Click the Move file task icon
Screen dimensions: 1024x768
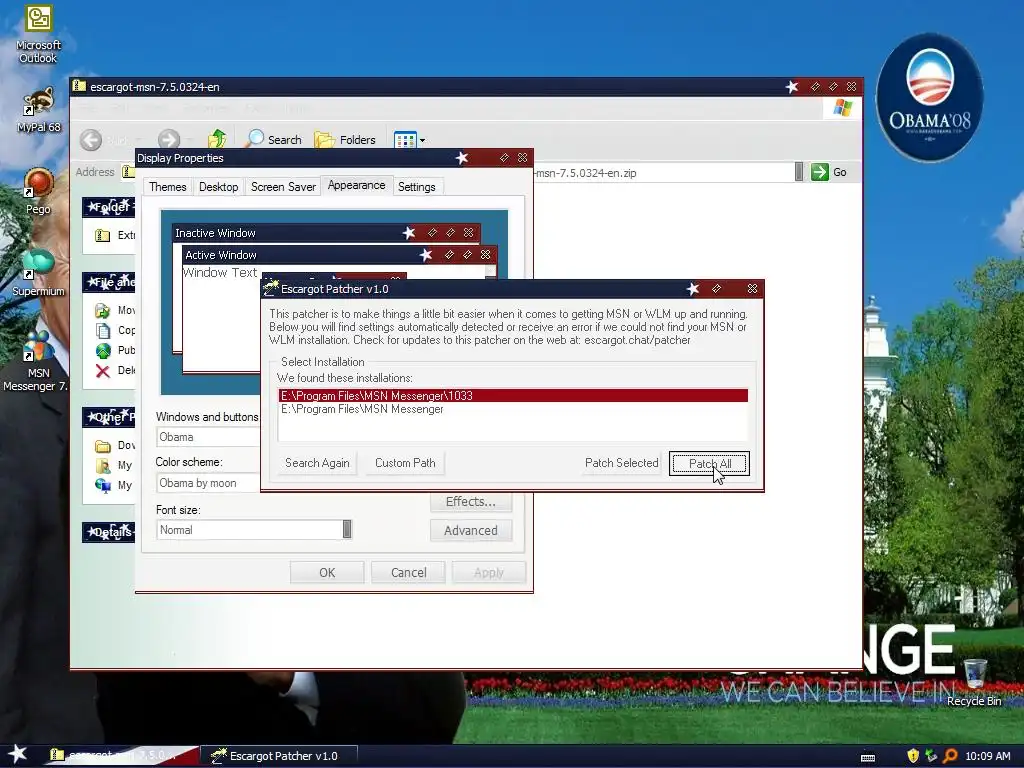pyautogui.click(x=103, y=310)
